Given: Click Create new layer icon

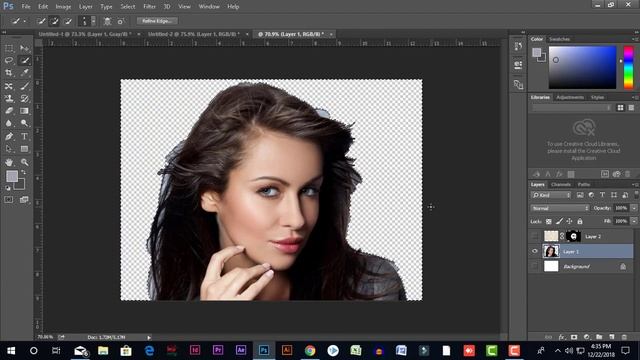Looking at the screenshot, I should (x=611, y=337).
